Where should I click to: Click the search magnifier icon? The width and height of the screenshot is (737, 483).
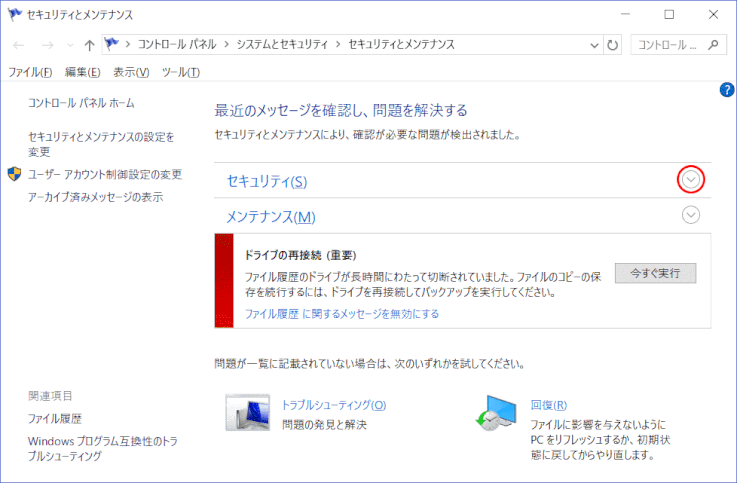pyautogui.click(x=713, y=45)
